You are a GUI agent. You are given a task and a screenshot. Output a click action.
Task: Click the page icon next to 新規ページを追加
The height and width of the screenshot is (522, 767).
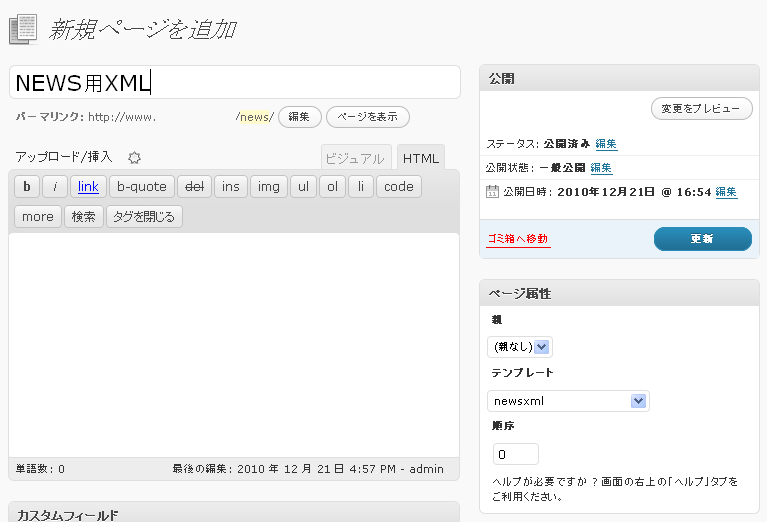coord(23,29)
